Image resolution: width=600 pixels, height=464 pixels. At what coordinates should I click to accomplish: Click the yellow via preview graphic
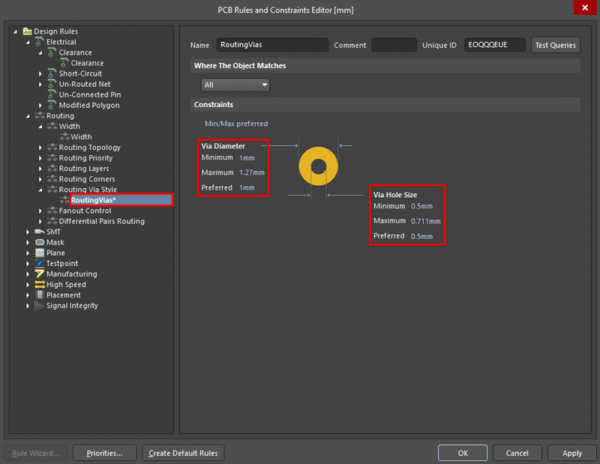[318, 166]
